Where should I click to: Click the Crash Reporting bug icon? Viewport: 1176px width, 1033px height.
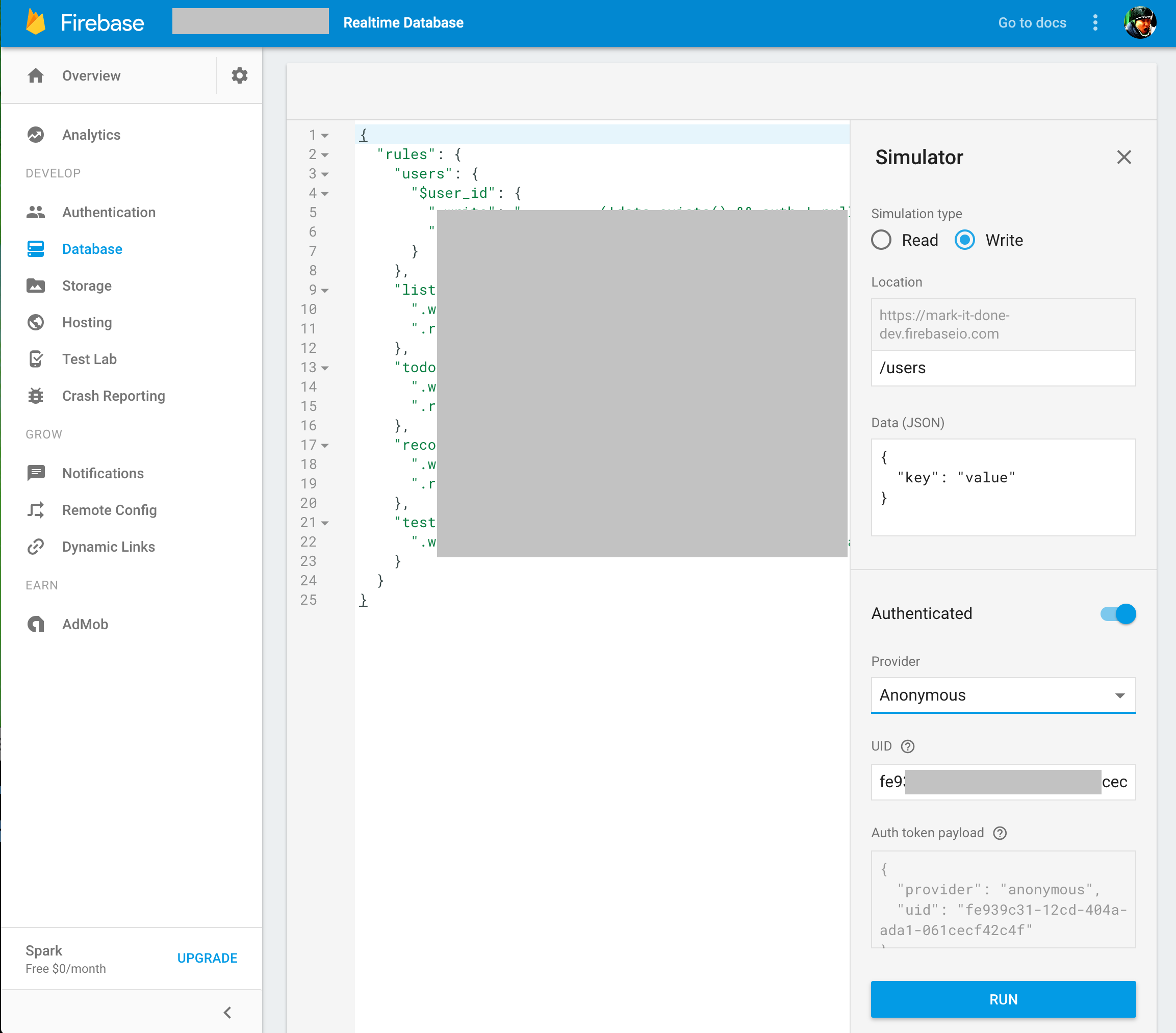click(x=36, y=396)
